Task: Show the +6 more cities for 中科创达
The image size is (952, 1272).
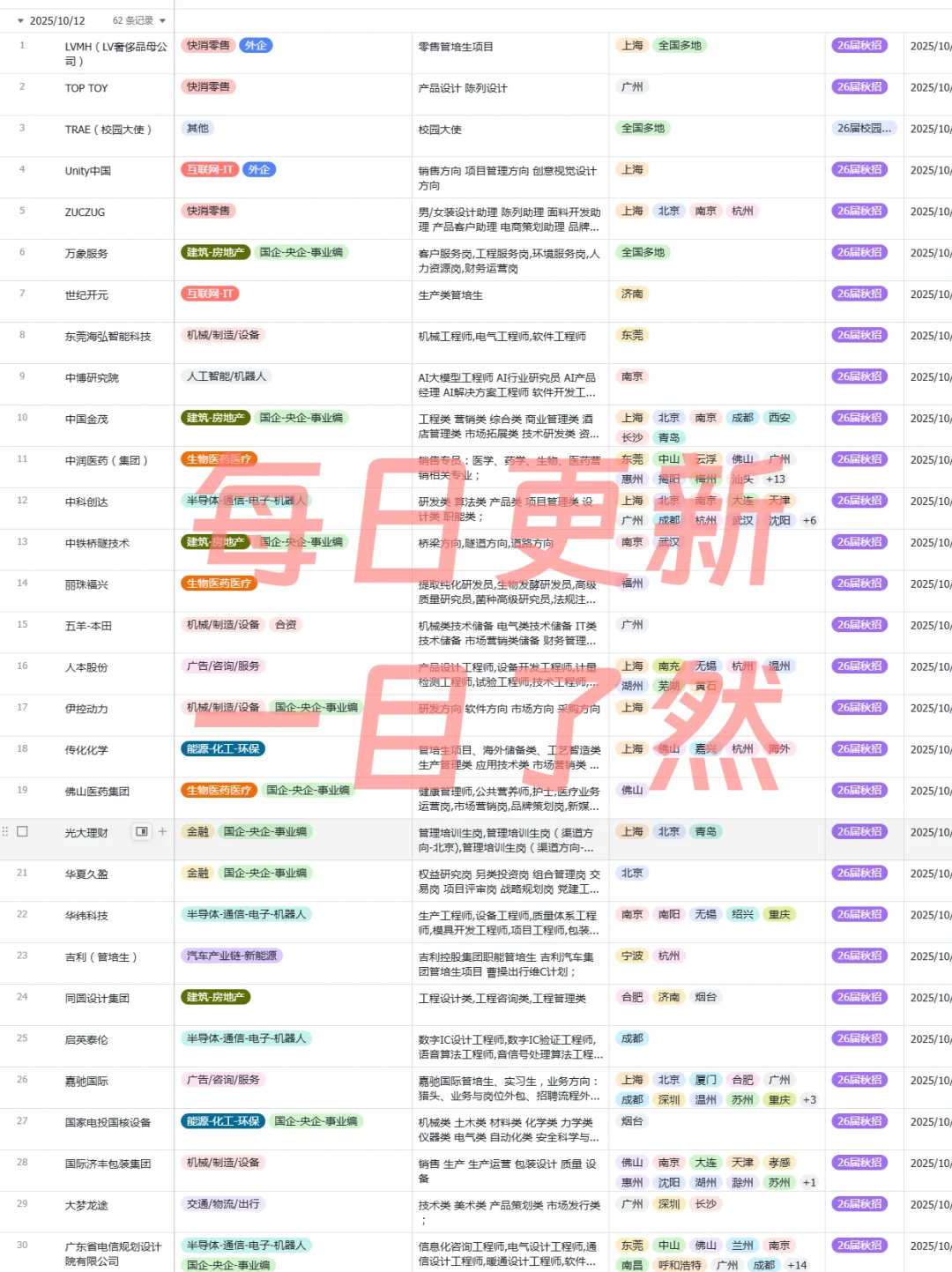Action: click(809, 520)
